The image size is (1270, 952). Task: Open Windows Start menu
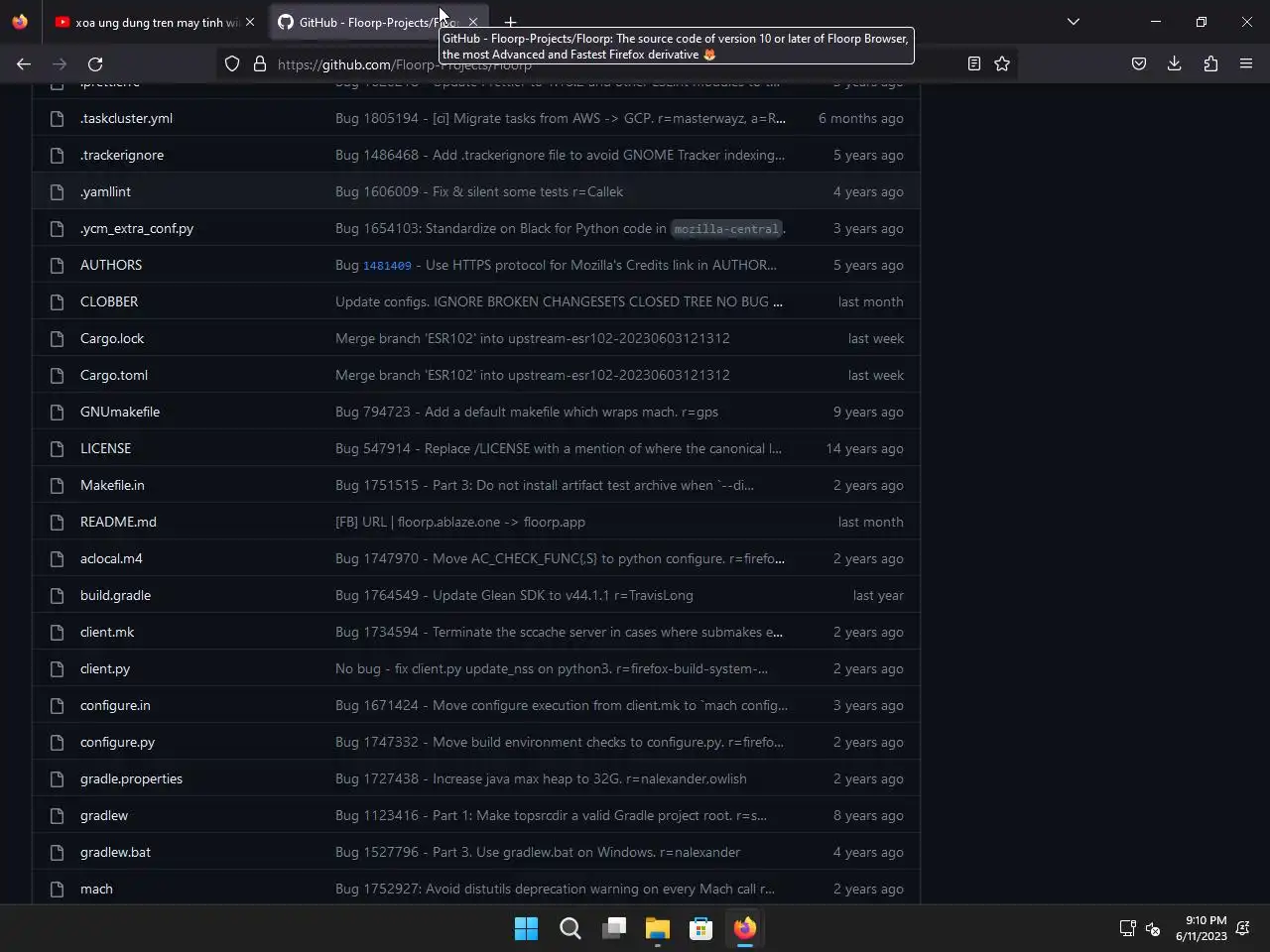click(526, 928)
